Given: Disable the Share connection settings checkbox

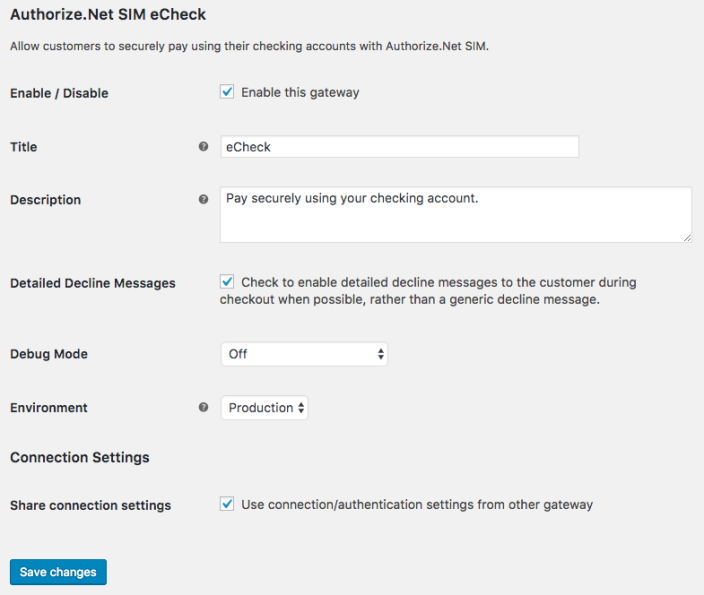Looking at the screenshot, I should [x=227, y=504].
